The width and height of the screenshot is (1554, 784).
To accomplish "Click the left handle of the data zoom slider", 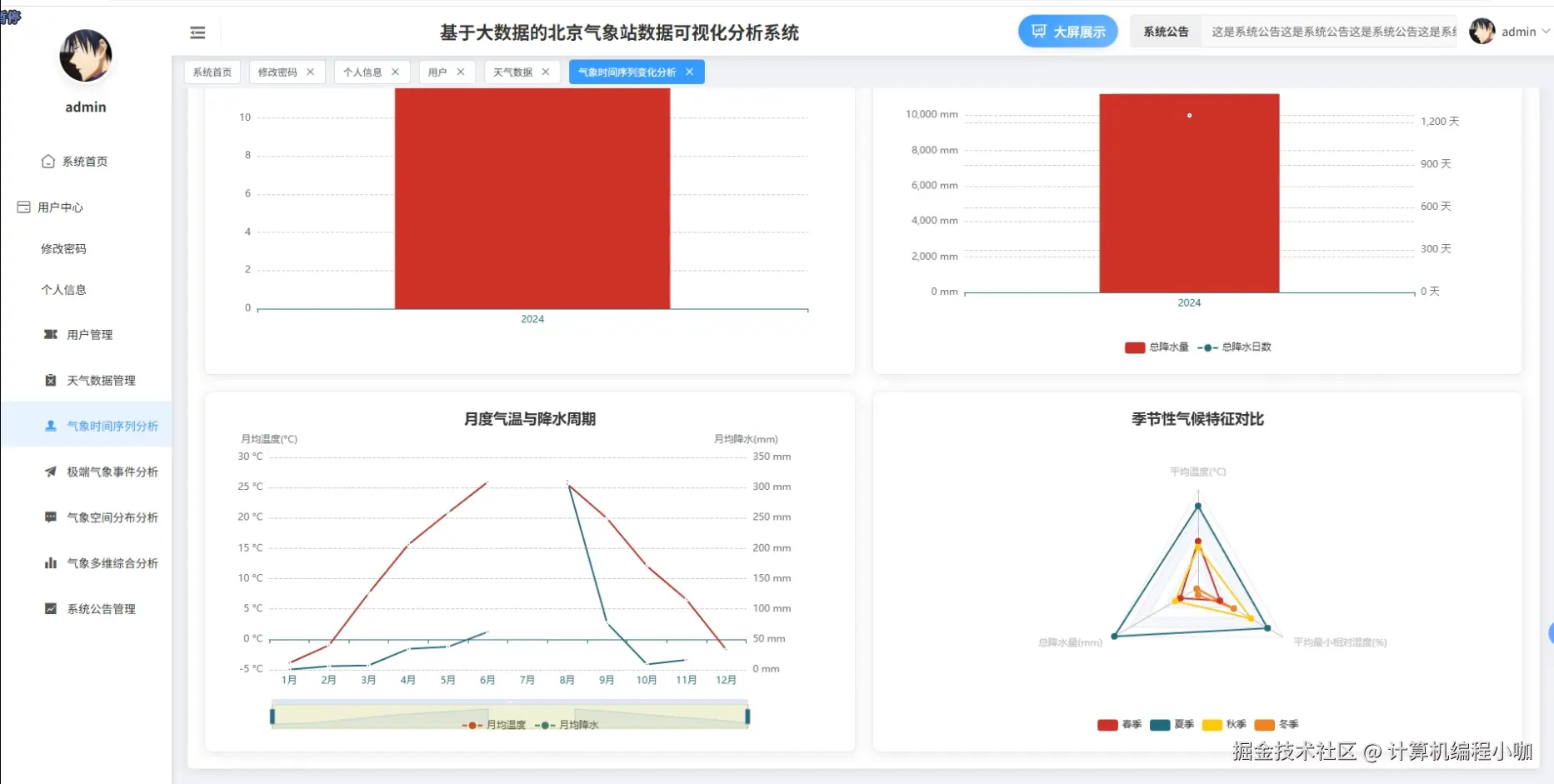I will [x=272, y=717].
